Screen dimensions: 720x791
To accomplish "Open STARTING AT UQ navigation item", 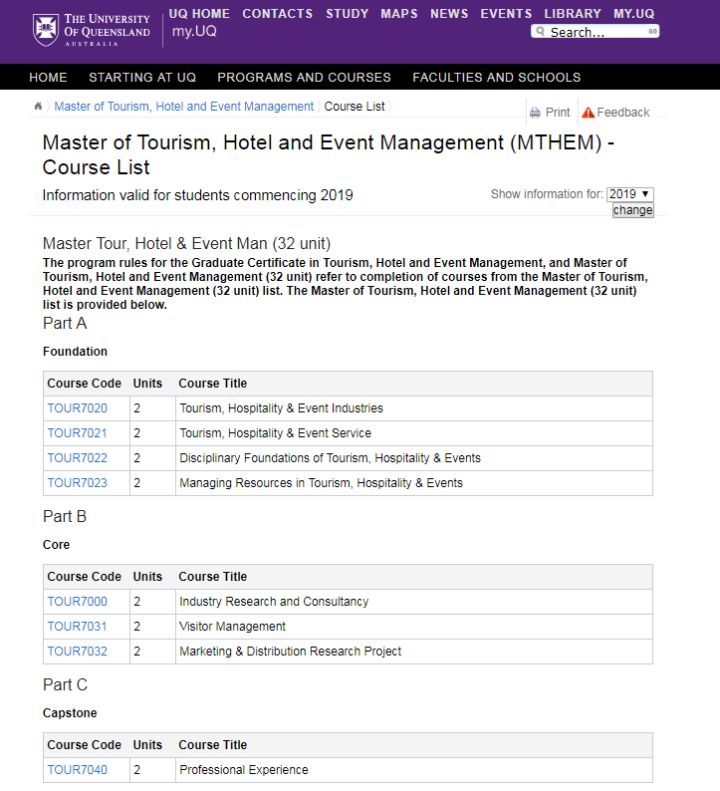I will coord(142,77).
